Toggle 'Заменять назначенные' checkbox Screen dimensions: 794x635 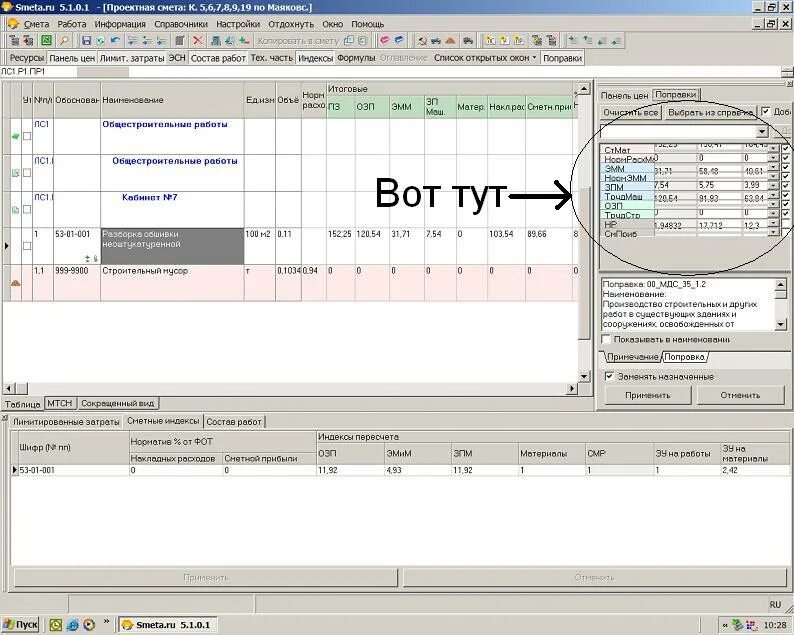click(609, 376)
